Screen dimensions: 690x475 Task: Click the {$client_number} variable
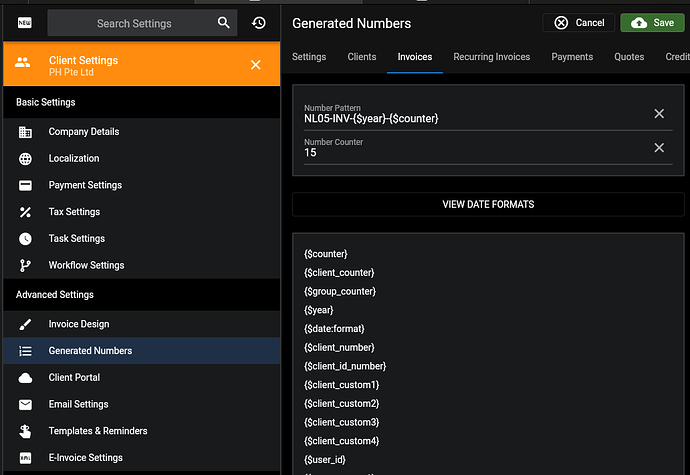[x=339, y=348]
